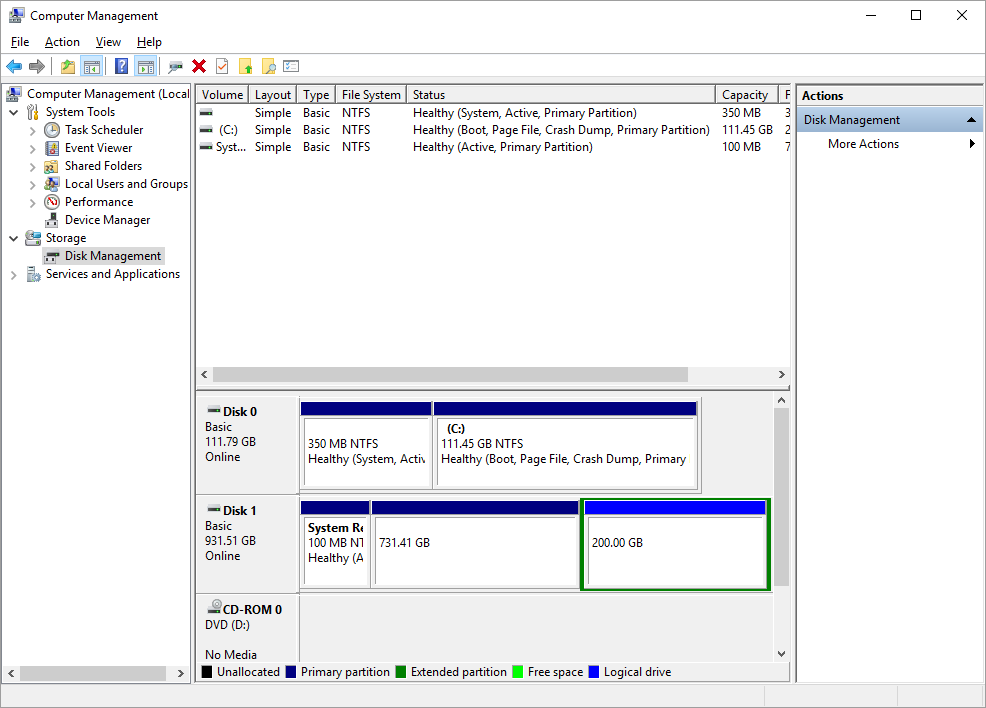Select Device Manager tree label
Screen dimensions: 986x708
108,220
